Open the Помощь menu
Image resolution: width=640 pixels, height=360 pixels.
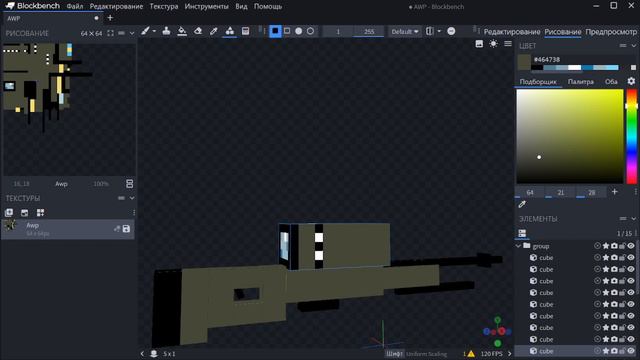(268, 7)
